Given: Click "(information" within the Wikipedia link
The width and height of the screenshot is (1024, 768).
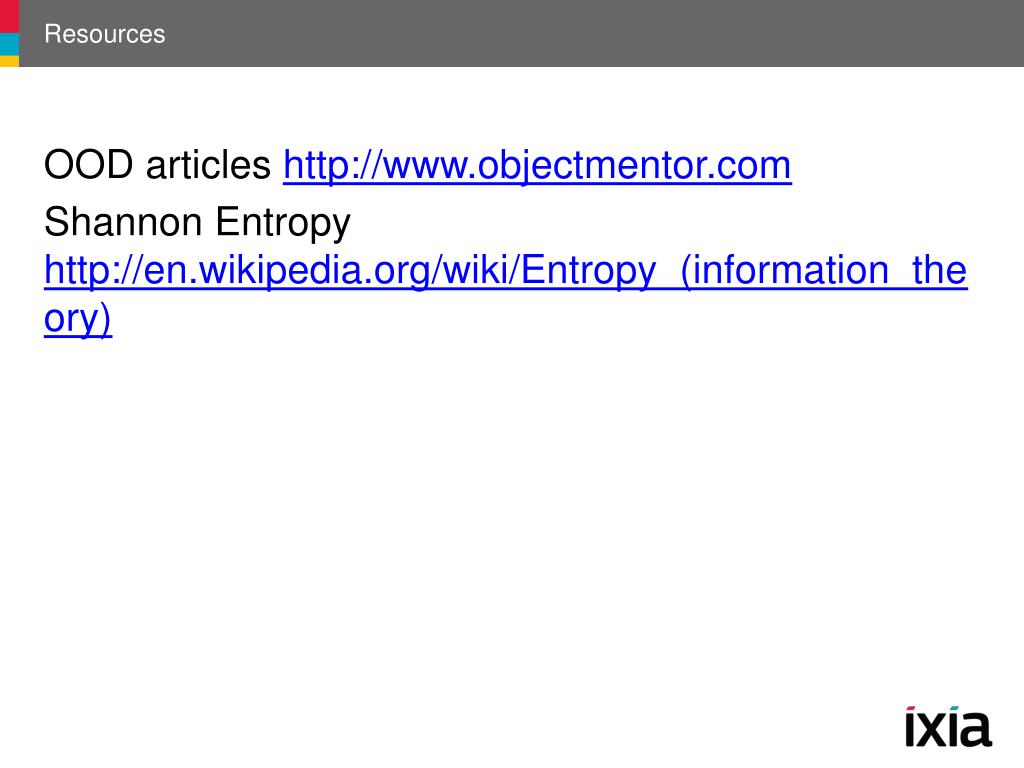Looking at the screenshot, I should coord(784,270).
